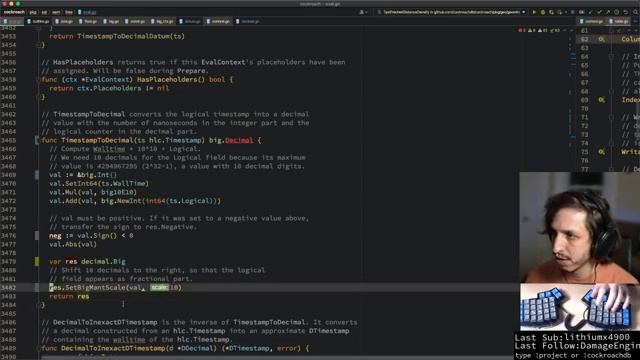Switch to the builtins.go editor tab
The image size is (640, 360).
[x=39, y=21]
